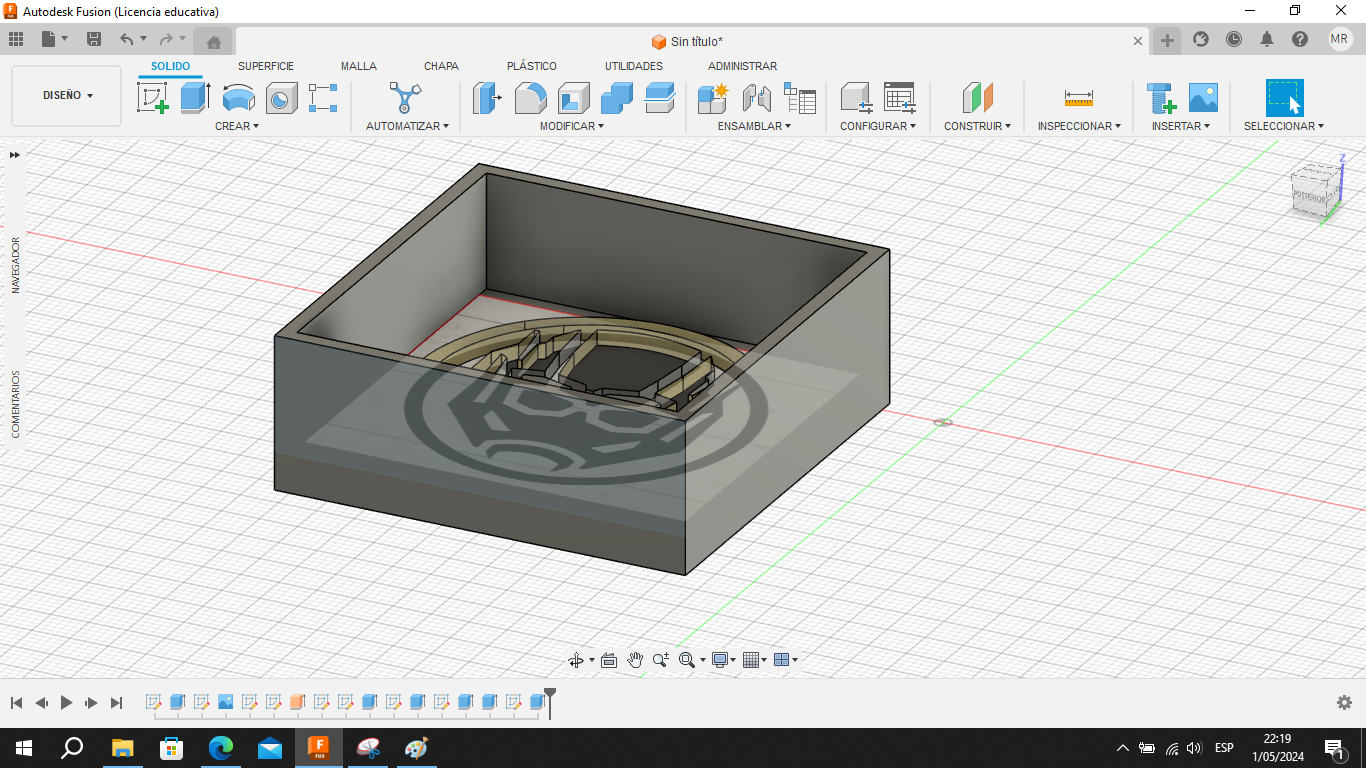Switch to the Plástico tab

click(532, 66)
